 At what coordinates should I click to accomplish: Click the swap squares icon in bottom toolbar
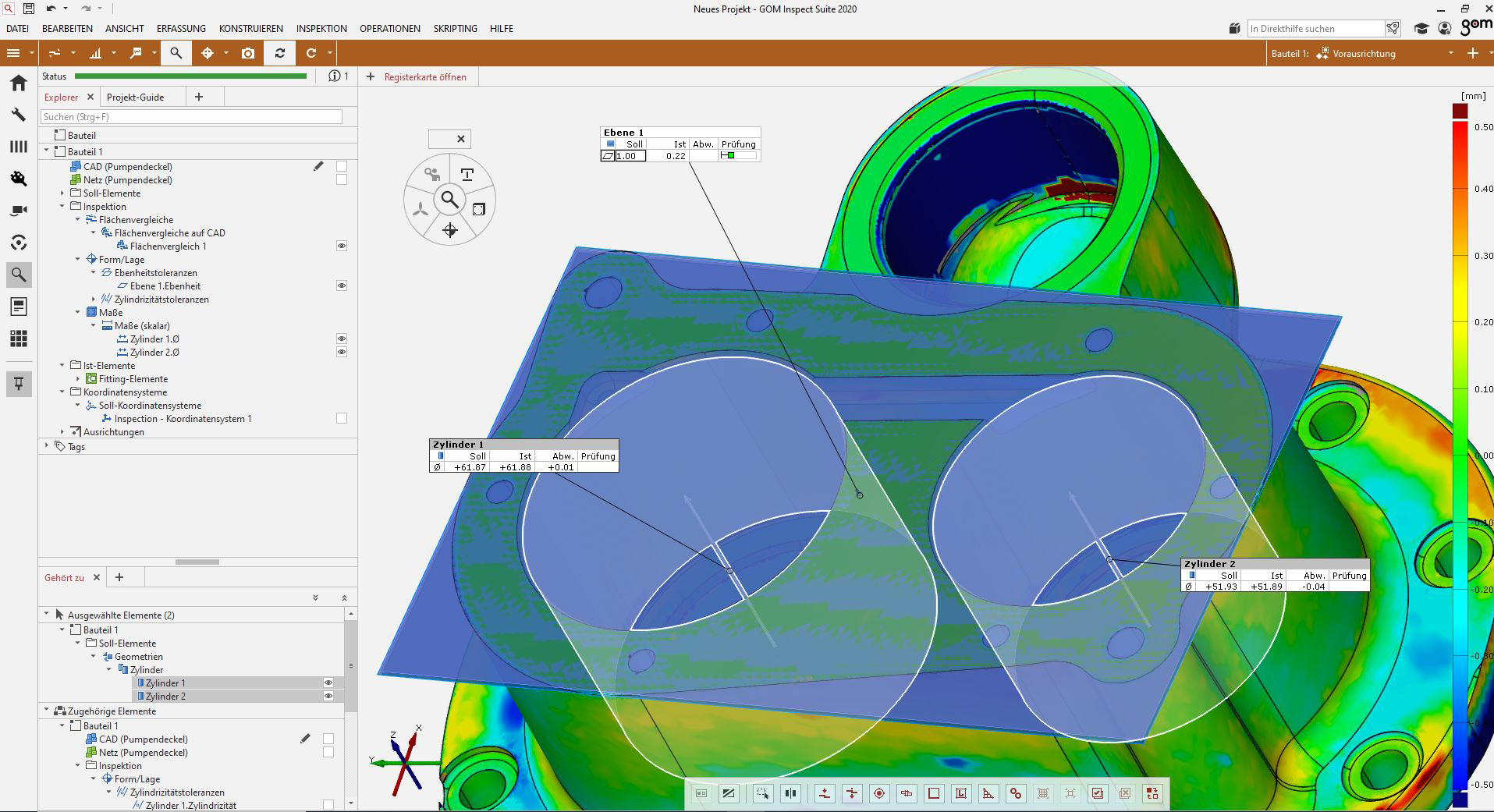point(1152,793)
